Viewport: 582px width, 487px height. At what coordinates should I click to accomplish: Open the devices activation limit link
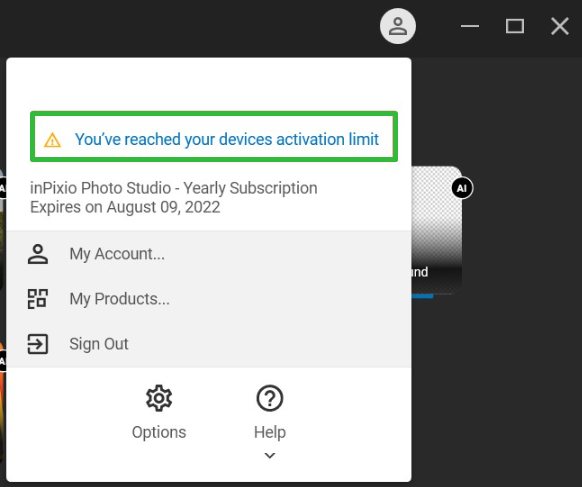click(x=226, y=140)
